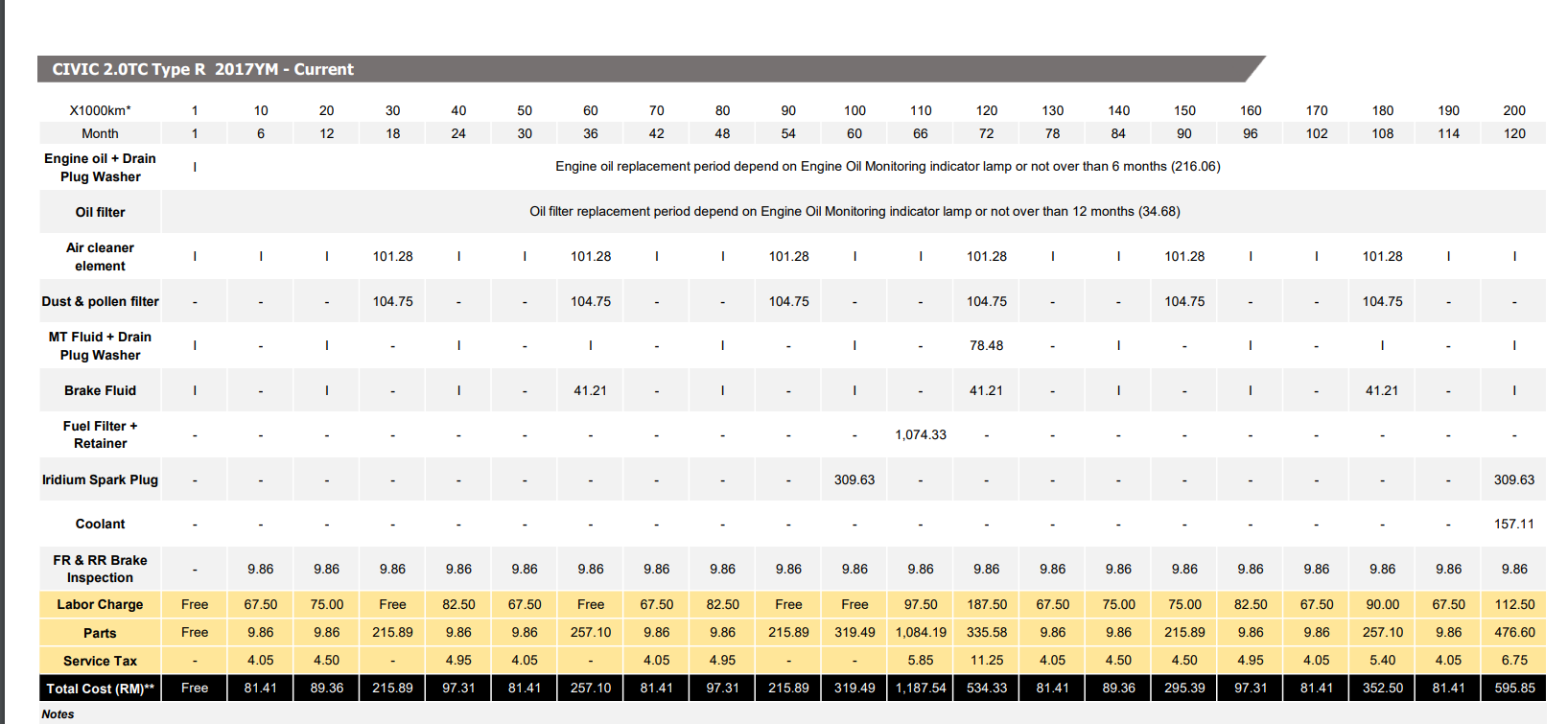Click 101.28 air cleaner cost under column 150
The height and width of the screenshot is (724, 1568).
pyautogui.click(x=1184, y=256)
